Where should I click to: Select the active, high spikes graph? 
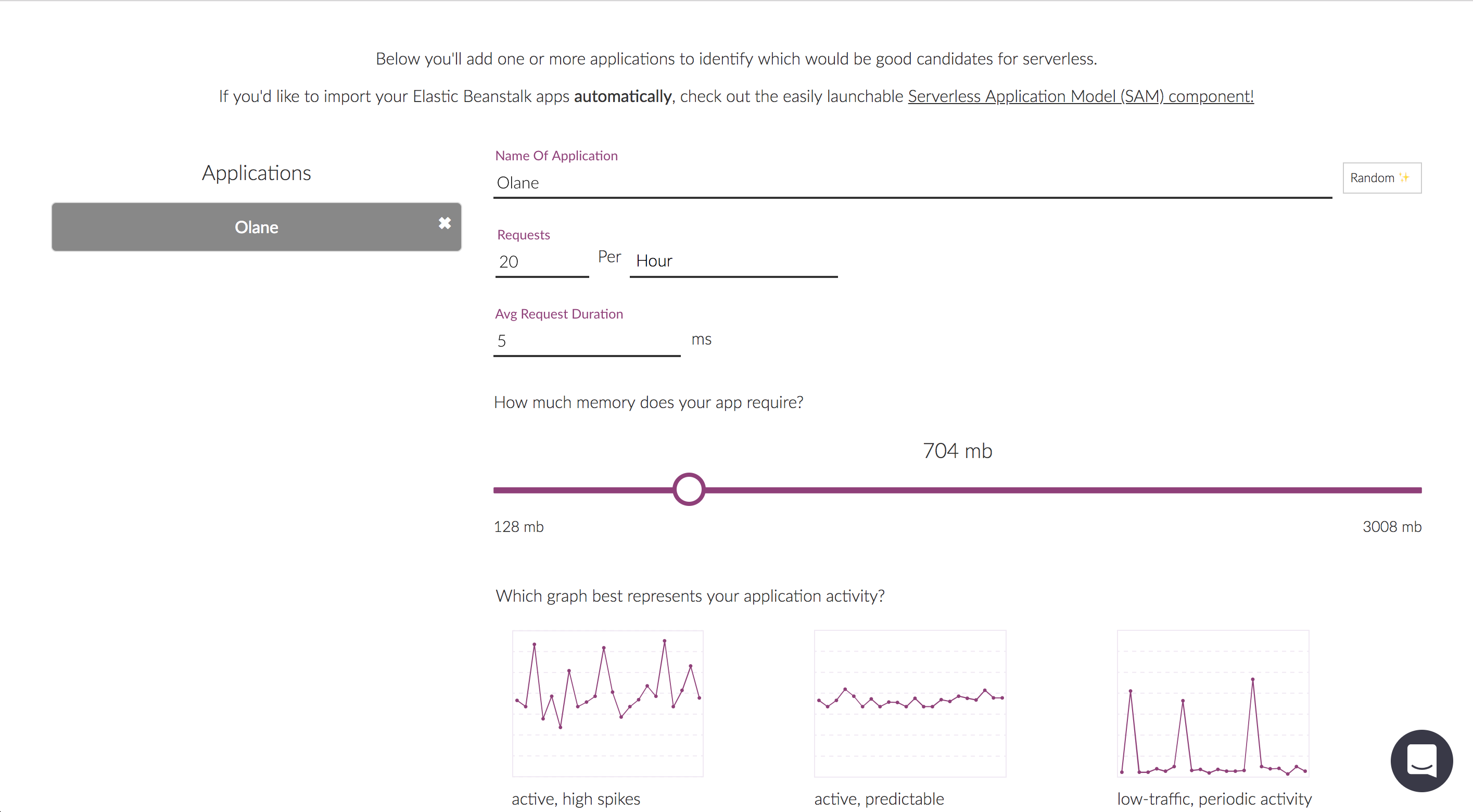click(x=607, y=703)
